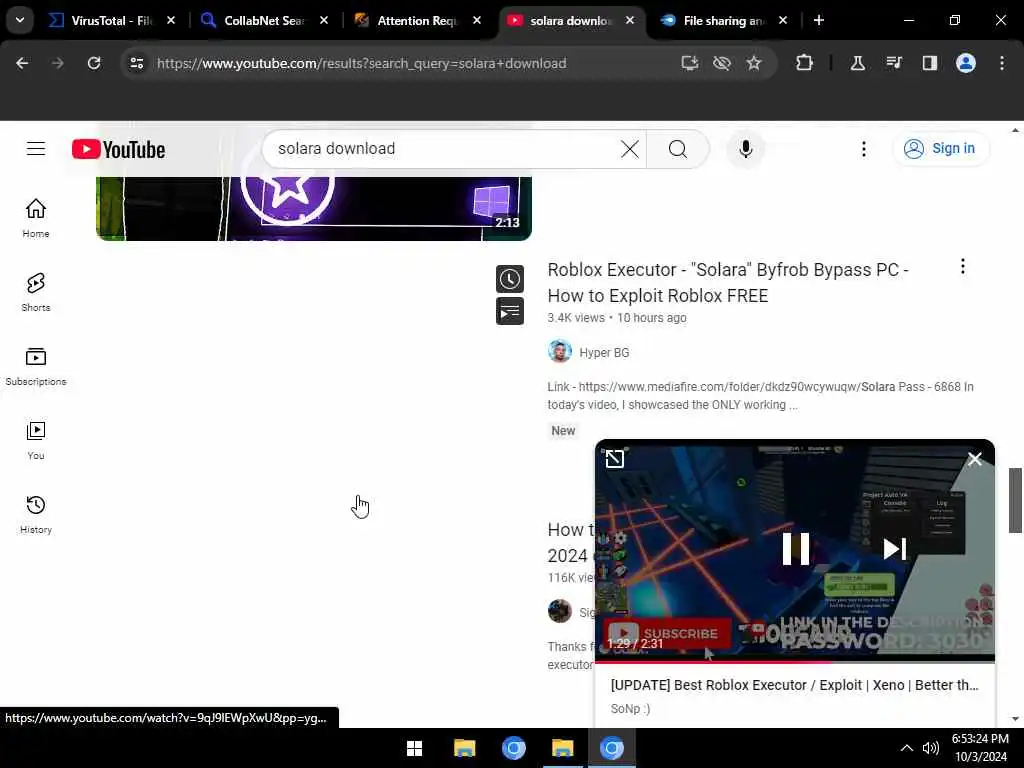
Task: Open the active browser taskbar icon
Action: coord(611,748)
